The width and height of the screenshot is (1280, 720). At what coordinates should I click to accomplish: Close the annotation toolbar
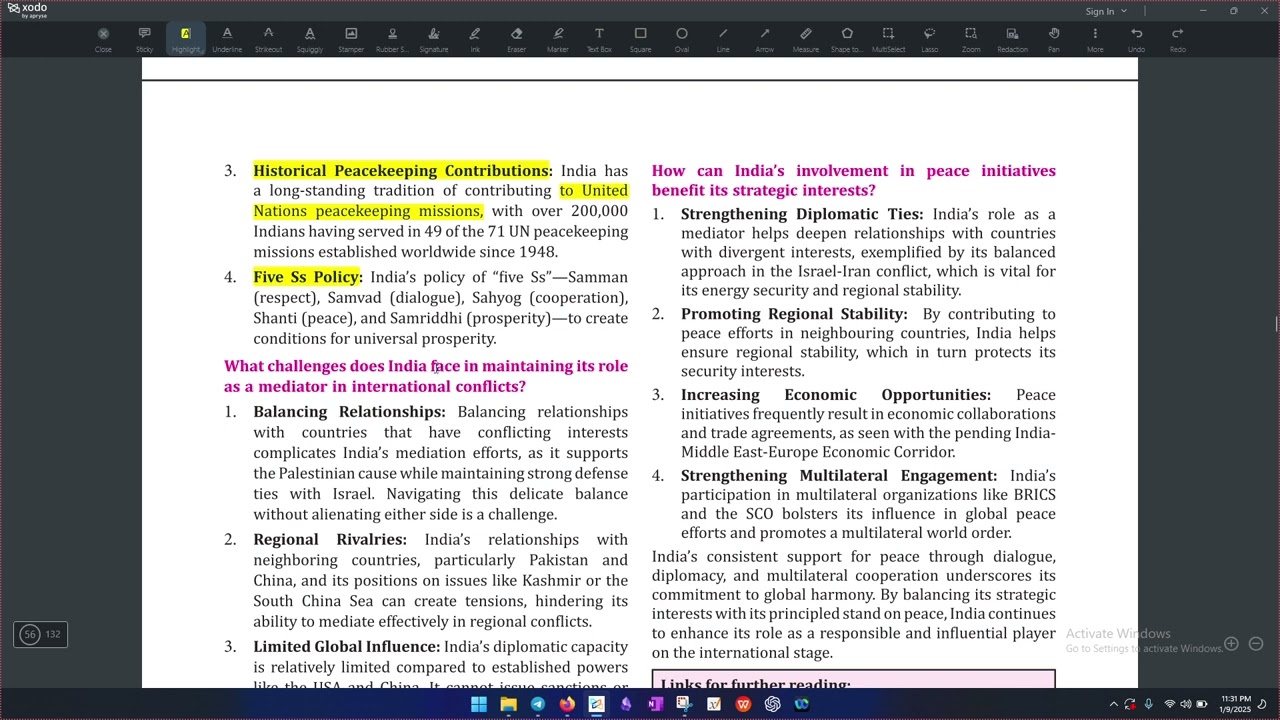point(103,39)
